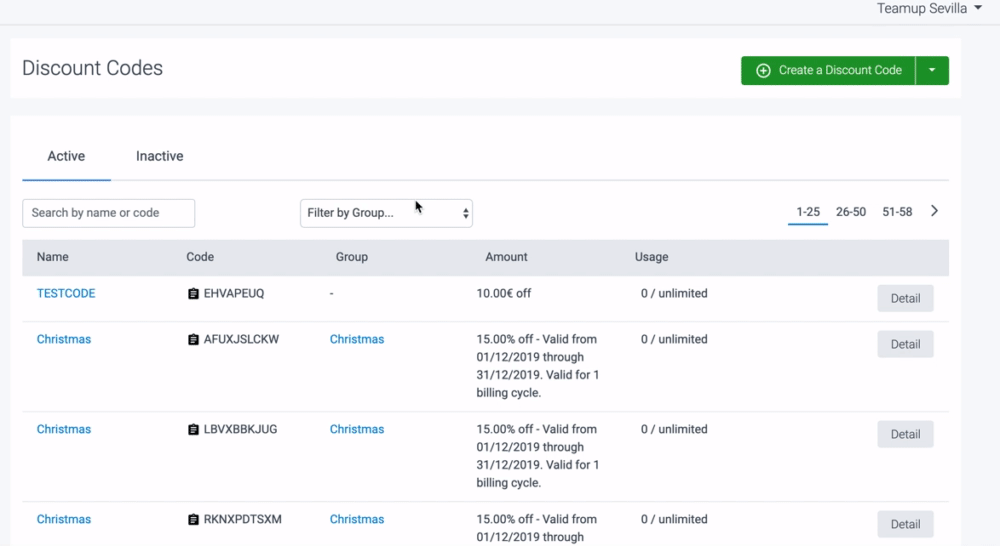Image resolution: width=1000 pixels, height=546 pixels.
Task: Click Create a Discount Code button
Action: (x=828, y=71)
